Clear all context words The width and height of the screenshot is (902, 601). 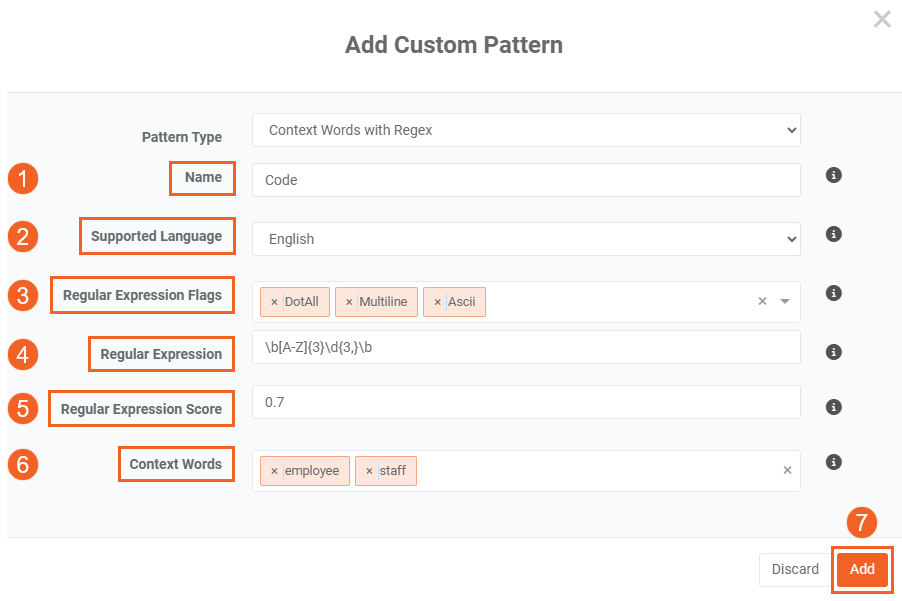point(787,470)
